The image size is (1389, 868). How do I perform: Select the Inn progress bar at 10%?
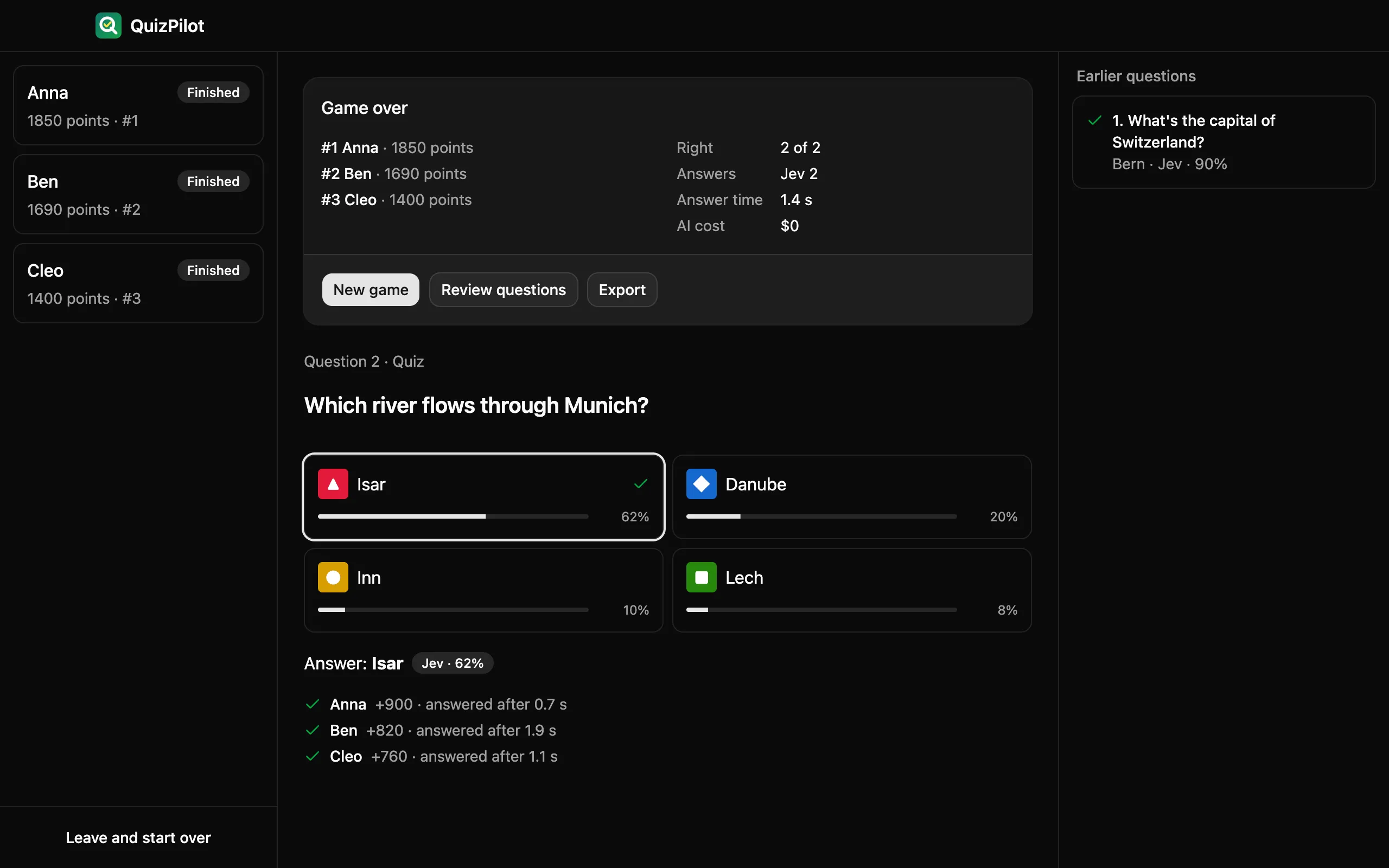pyautogui.click(x=453, y=610)
